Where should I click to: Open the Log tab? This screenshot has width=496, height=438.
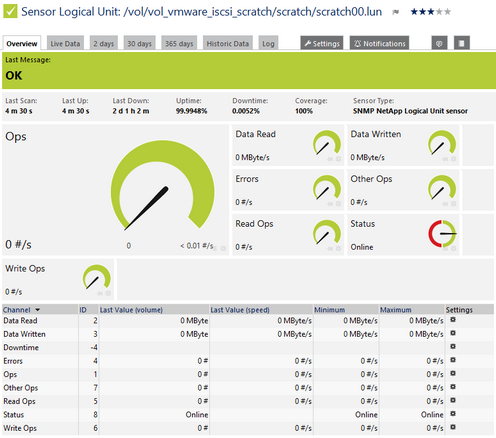[268, 43]
